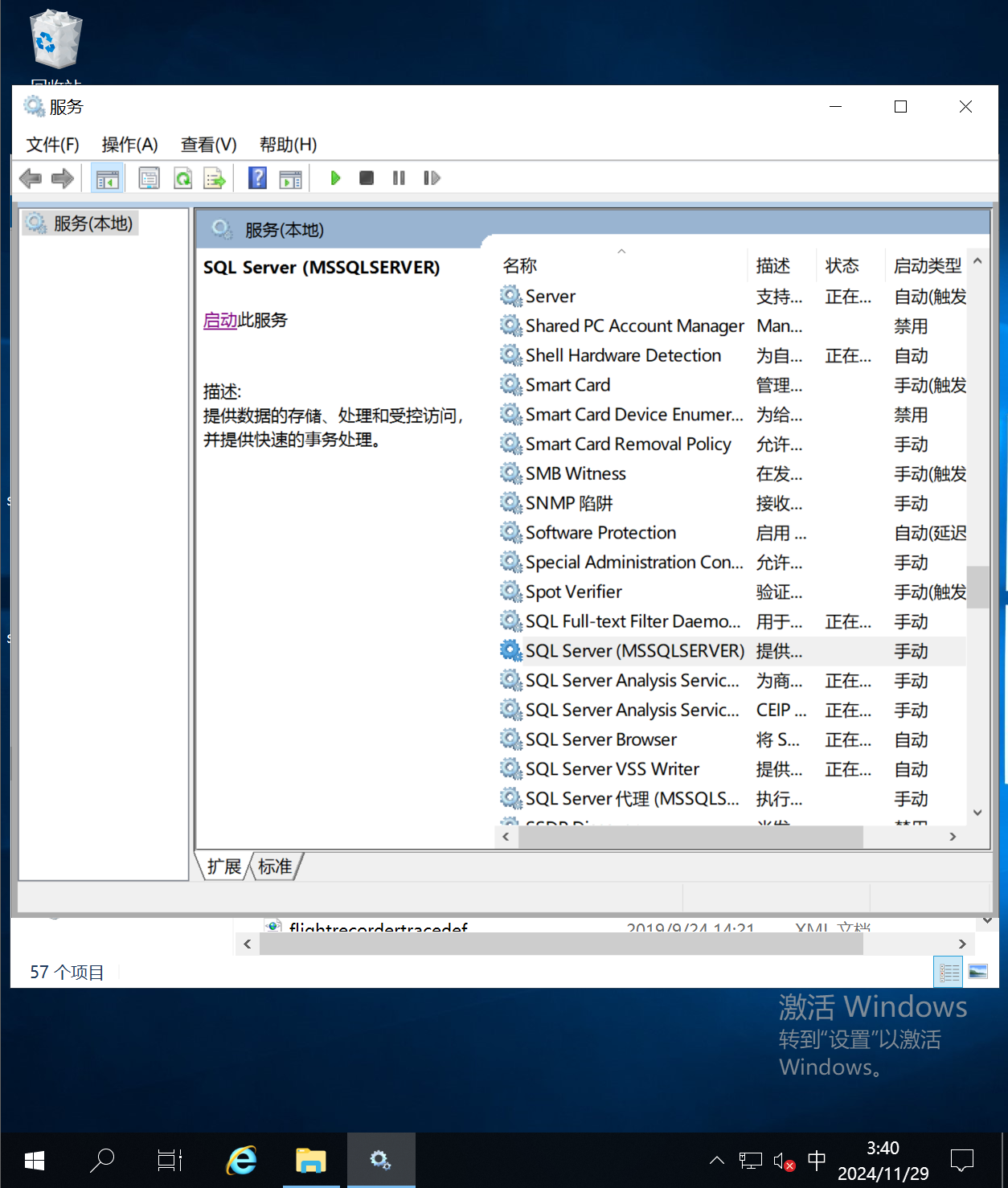1008x1188 pixels.
Task: Open Task View from the taskbar
Action: coord(170,1161)
